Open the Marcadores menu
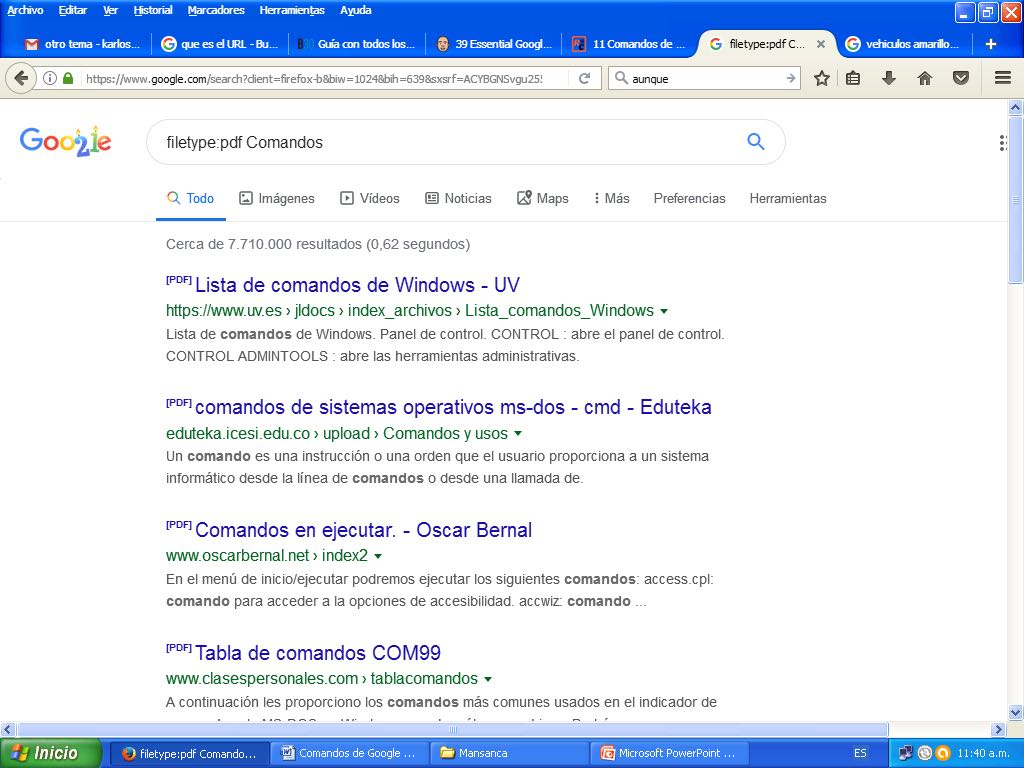Screen dimensions: 1024x768 point(216,10)
